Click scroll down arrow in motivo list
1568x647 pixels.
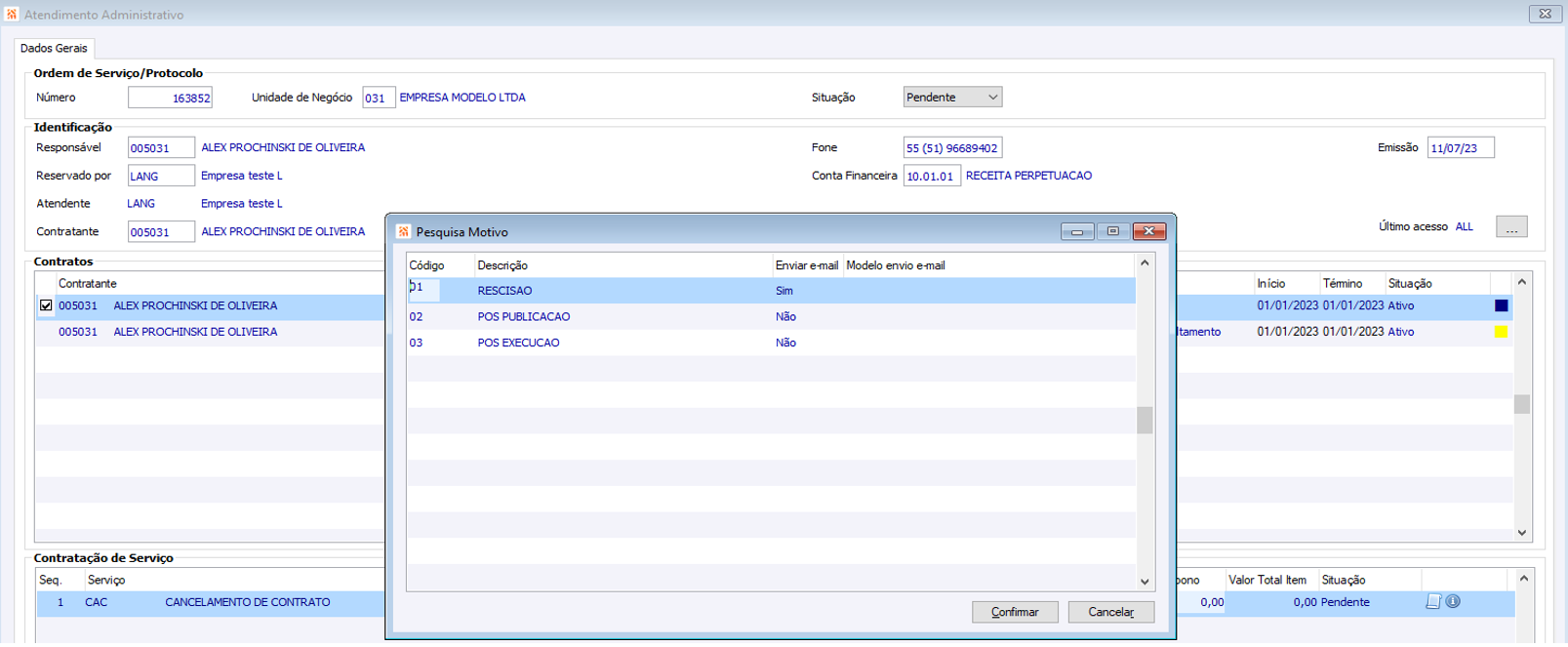(x=1145, y=582)
